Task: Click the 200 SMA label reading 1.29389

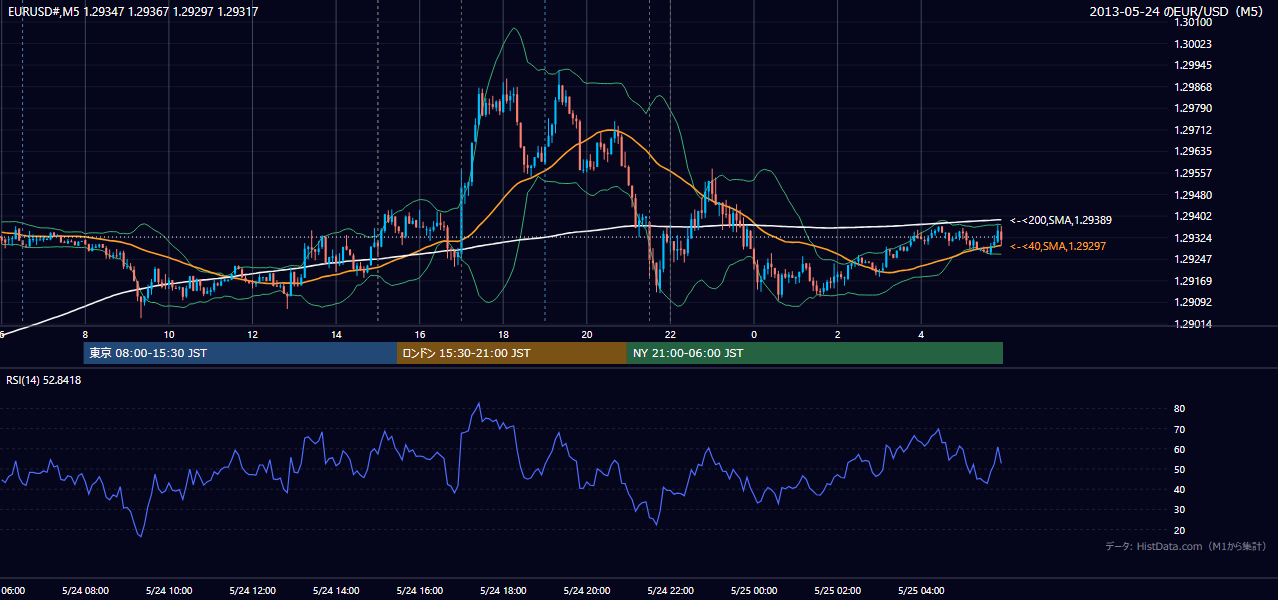Action: (1061, 220)
